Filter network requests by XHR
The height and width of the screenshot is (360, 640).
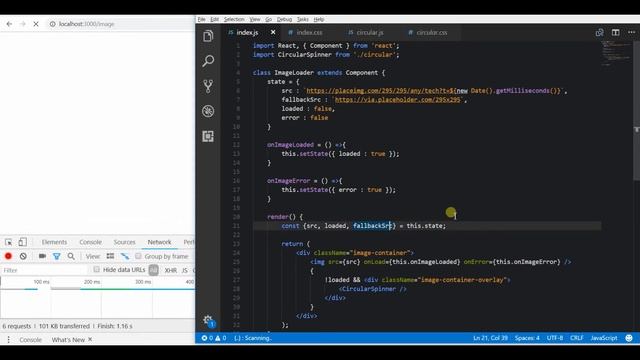(x=171, y=270)
